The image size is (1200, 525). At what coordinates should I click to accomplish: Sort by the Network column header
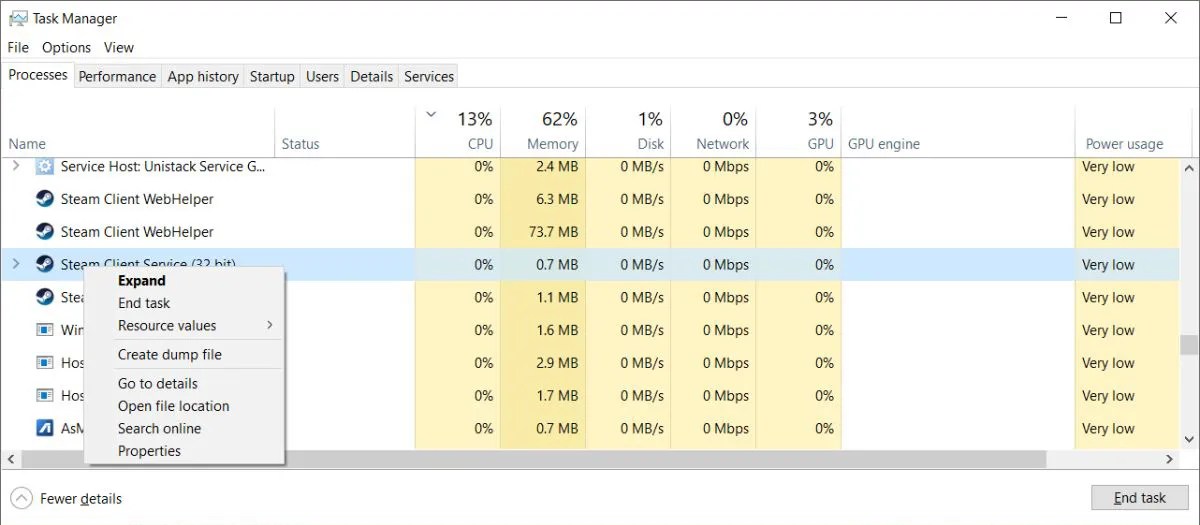click(x=714, y=131)
